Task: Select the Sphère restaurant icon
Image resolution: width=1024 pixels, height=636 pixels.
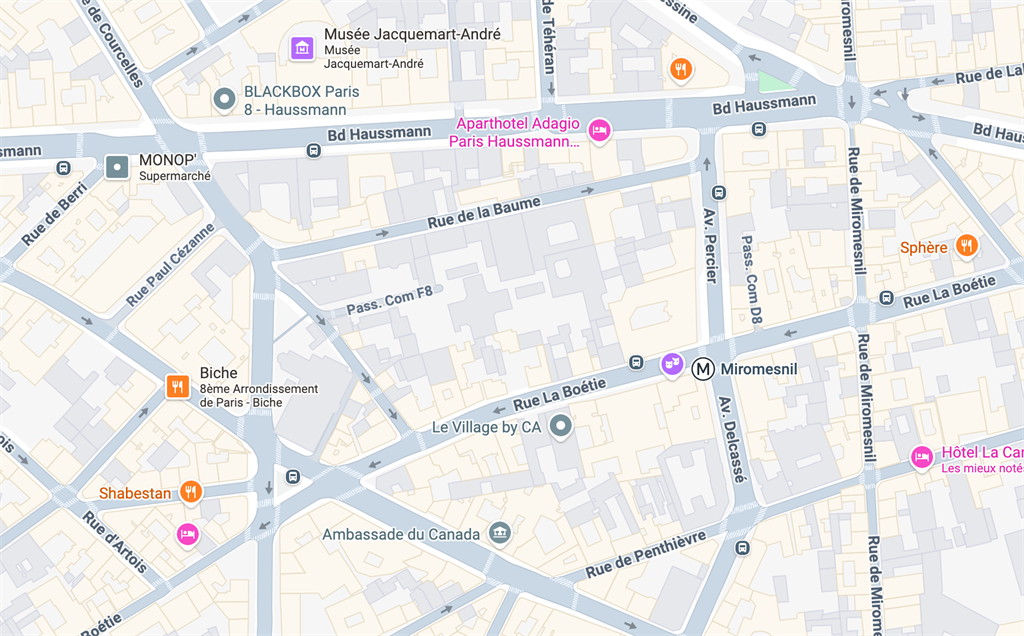Action: point(967,246)
